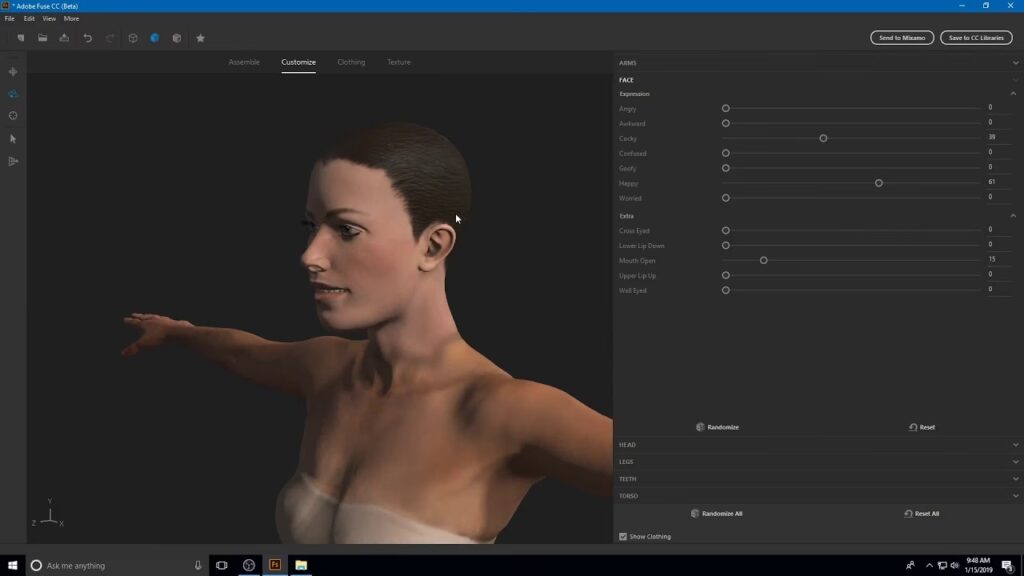Screen dimensions: 1024x576
Task: Open the Edit menu
Action: coord(29,18)
